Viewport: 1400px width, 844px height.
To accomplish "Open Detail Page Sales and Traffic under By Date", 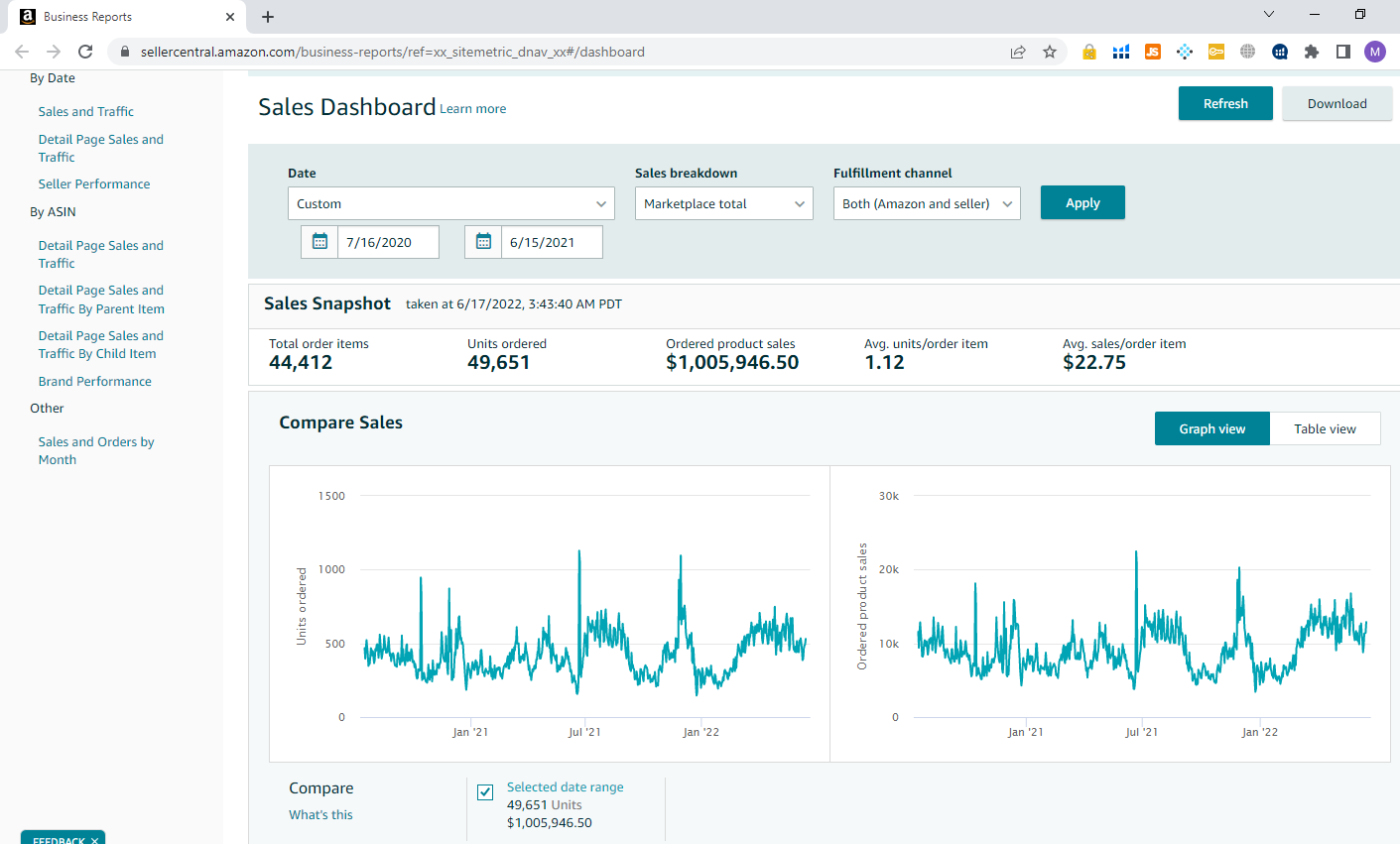I will pyautogui.click(x=101, y=148).
